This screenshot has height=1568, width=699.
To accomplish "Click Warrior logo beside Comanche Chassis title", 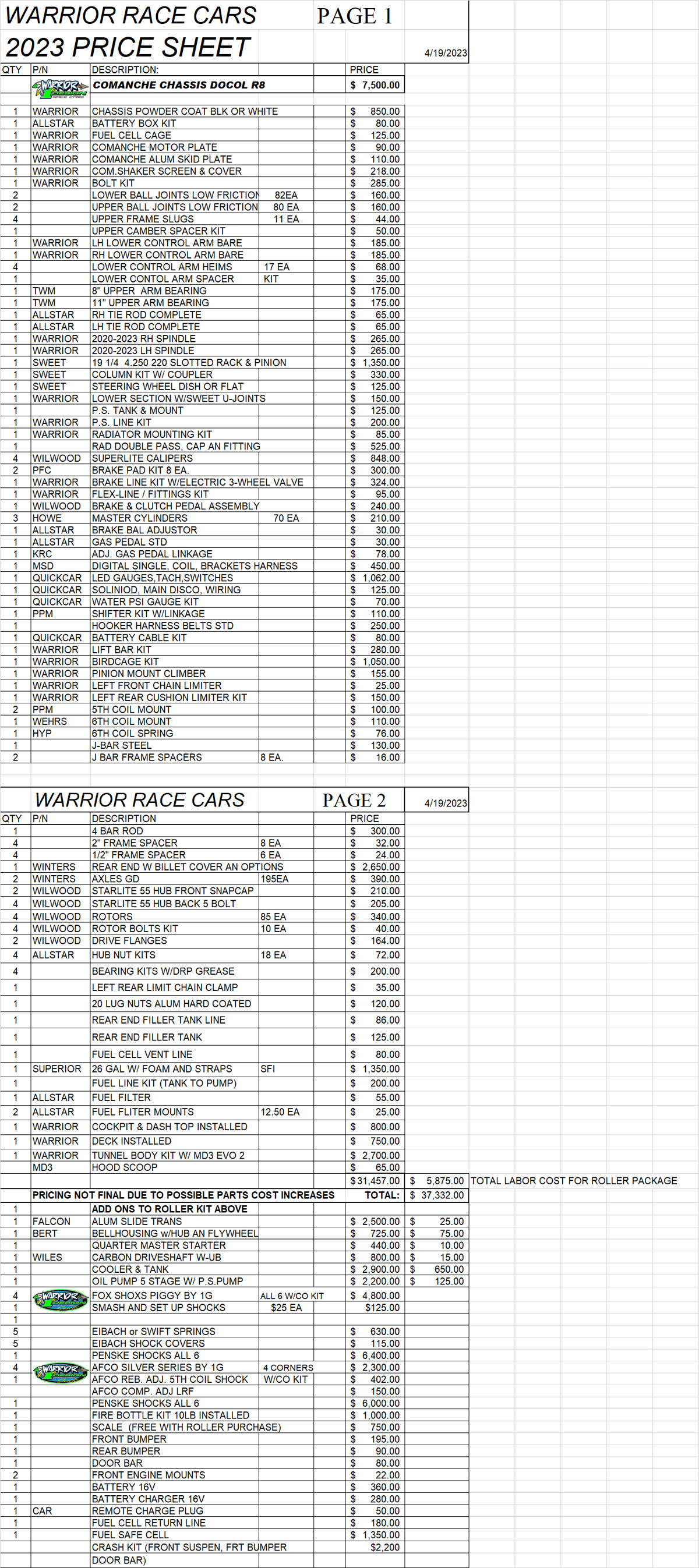I will 59,88.
